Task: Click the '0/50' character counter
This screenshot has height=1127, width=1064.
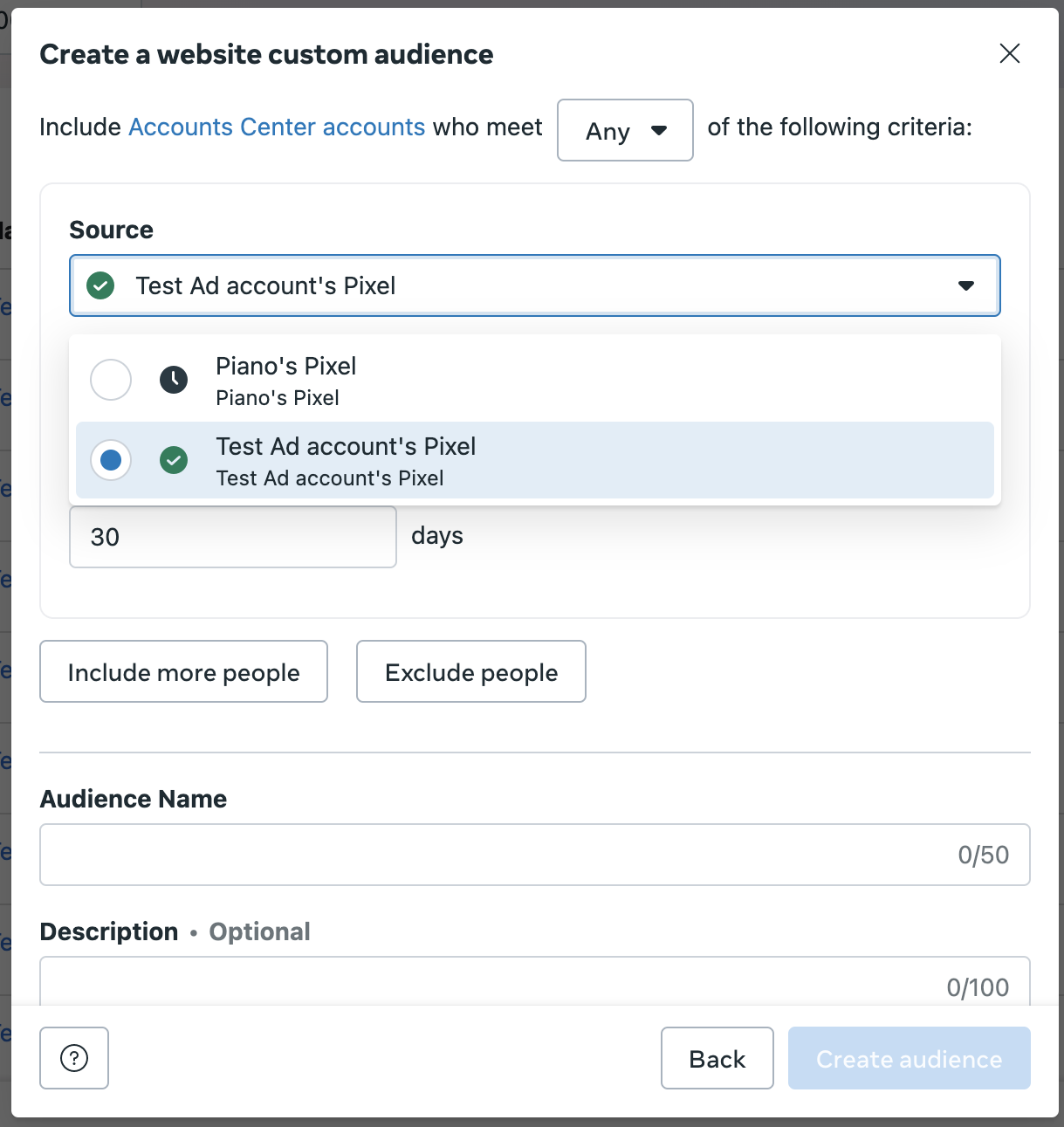Action: coord(984,855)
